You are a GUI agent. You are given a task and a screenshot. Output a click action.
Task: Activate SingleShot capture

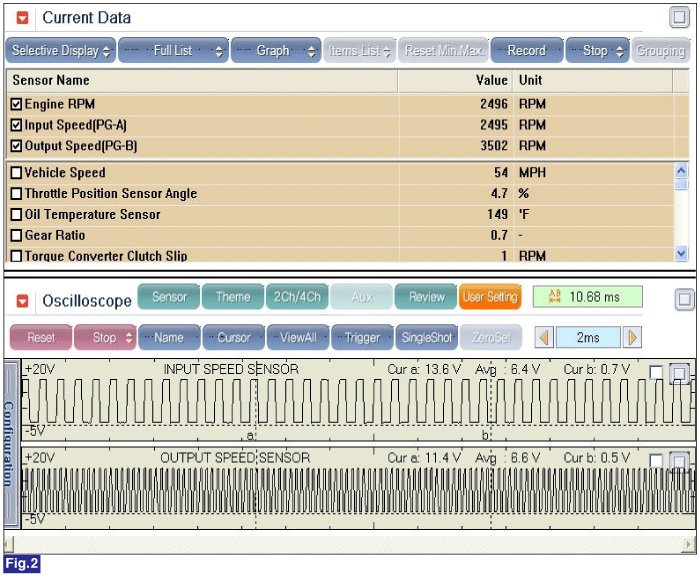[x=426, y=338]
